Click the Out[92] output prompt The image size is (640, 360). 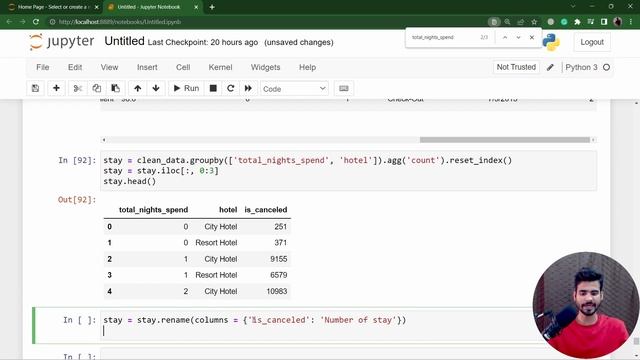click(x=77, y=200)
